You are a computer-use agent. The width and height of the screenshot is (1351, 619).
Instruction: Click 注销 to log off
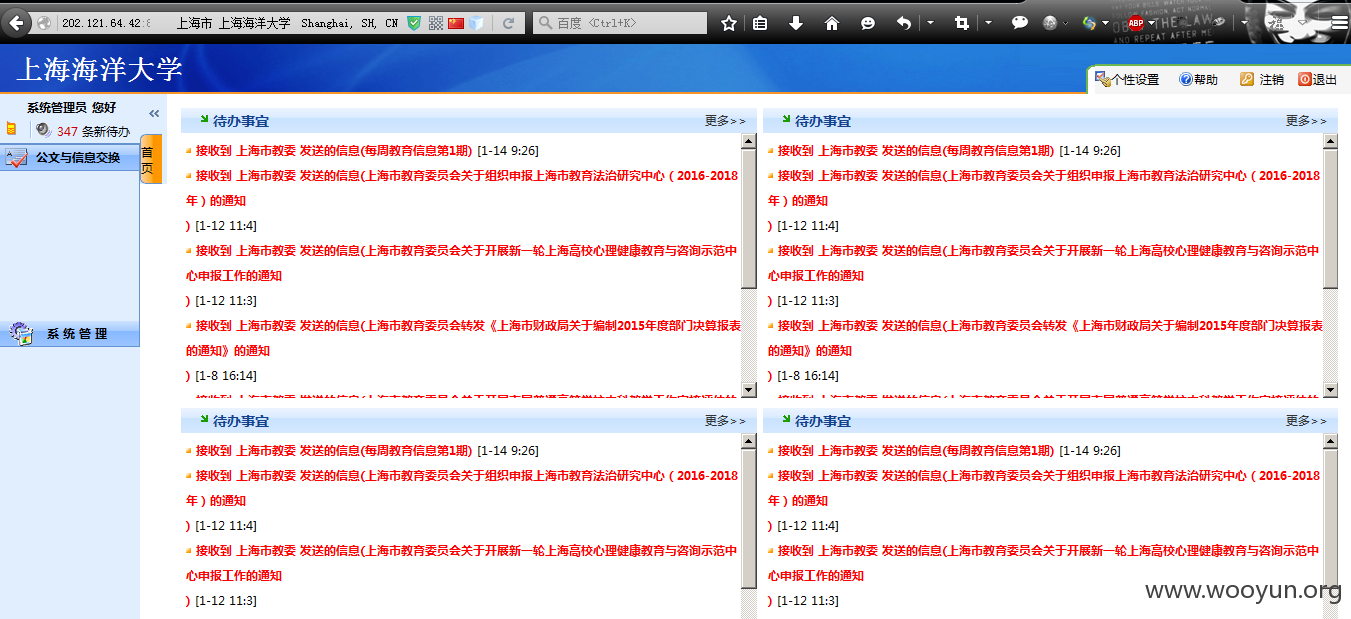pyautogui.click(x=1262, y=79)
